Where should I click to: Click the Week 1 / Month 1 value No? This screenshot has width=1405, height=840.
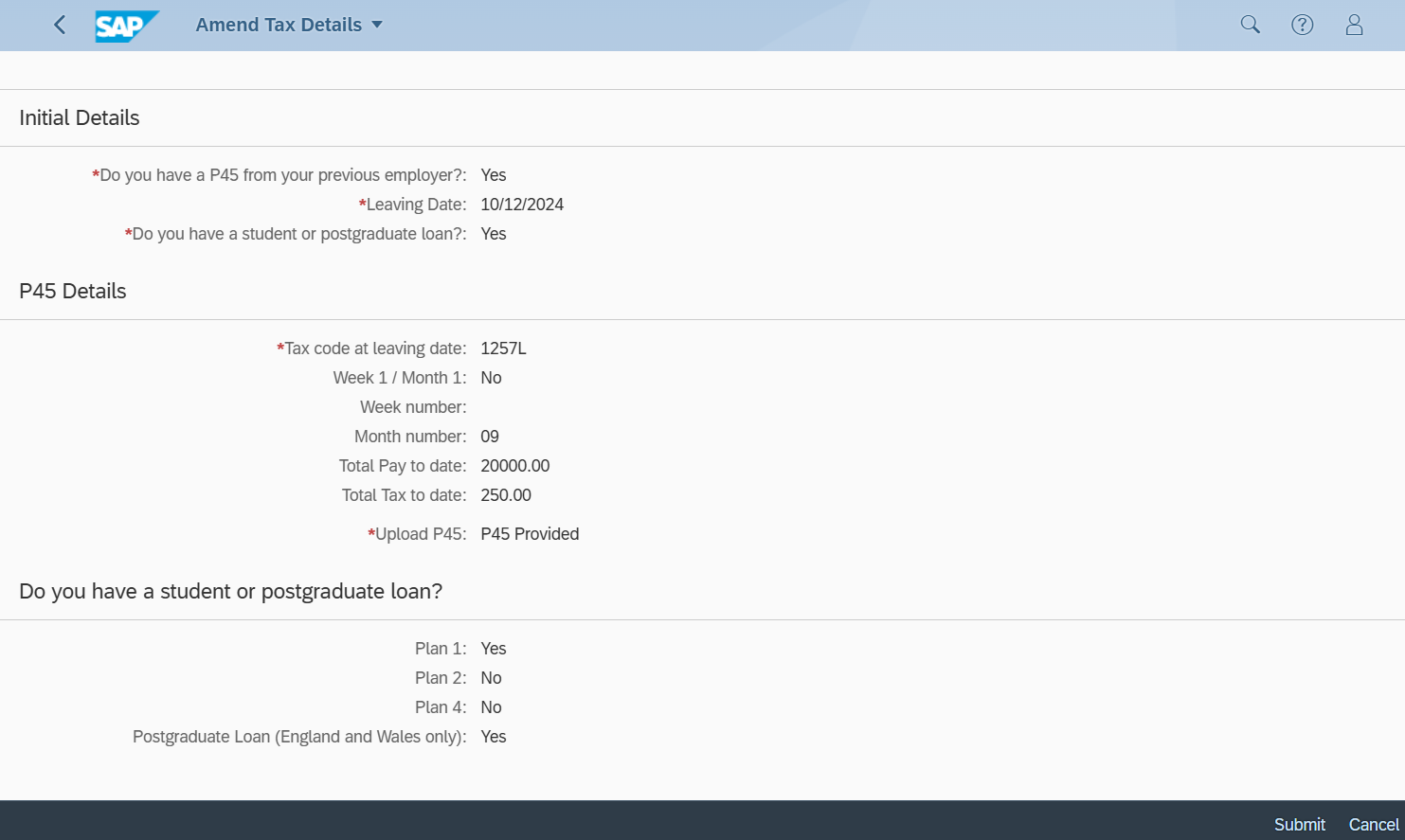[x=491, y=378]
